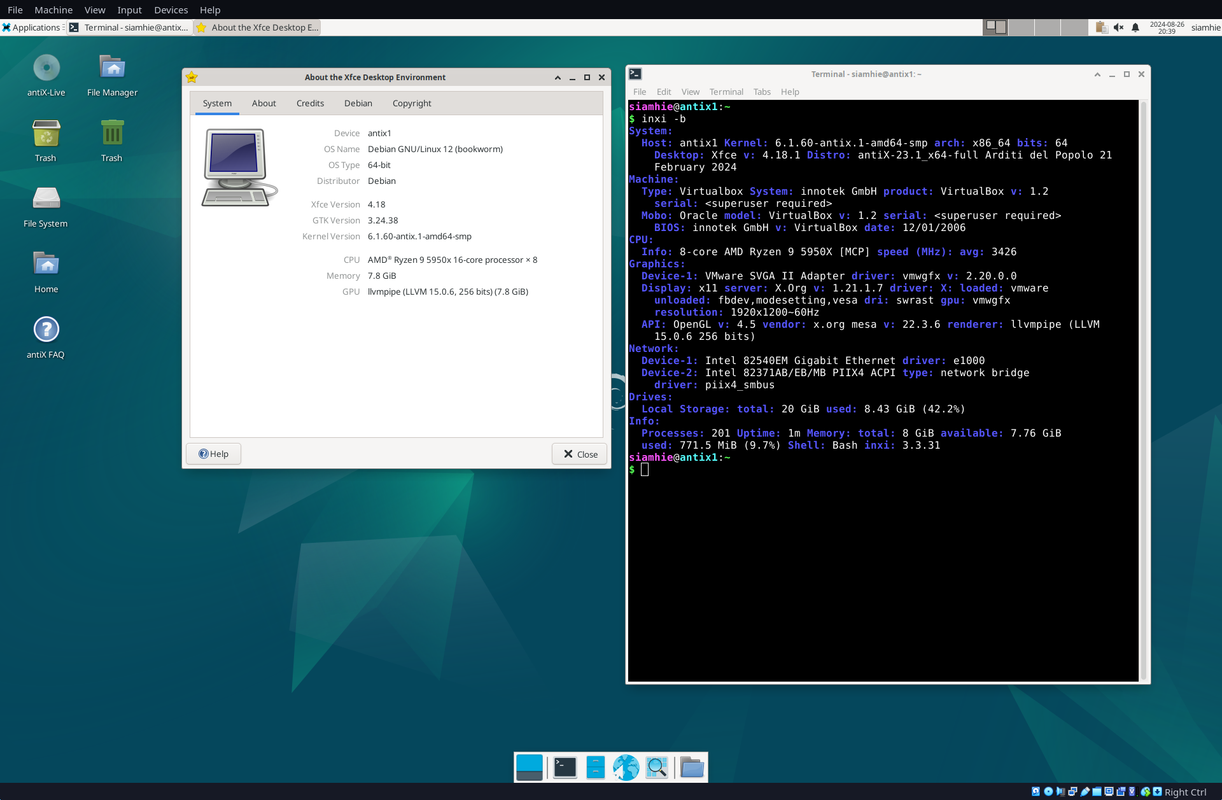Viewport: 1222px width, 800px height.
Task: Open the application finder magnifier in the dock
Action: (657, 767)
